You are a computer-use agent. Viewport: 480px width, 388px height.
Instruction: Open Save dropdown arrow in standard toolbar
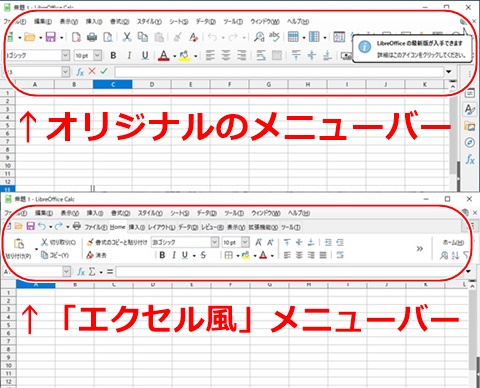62,37
